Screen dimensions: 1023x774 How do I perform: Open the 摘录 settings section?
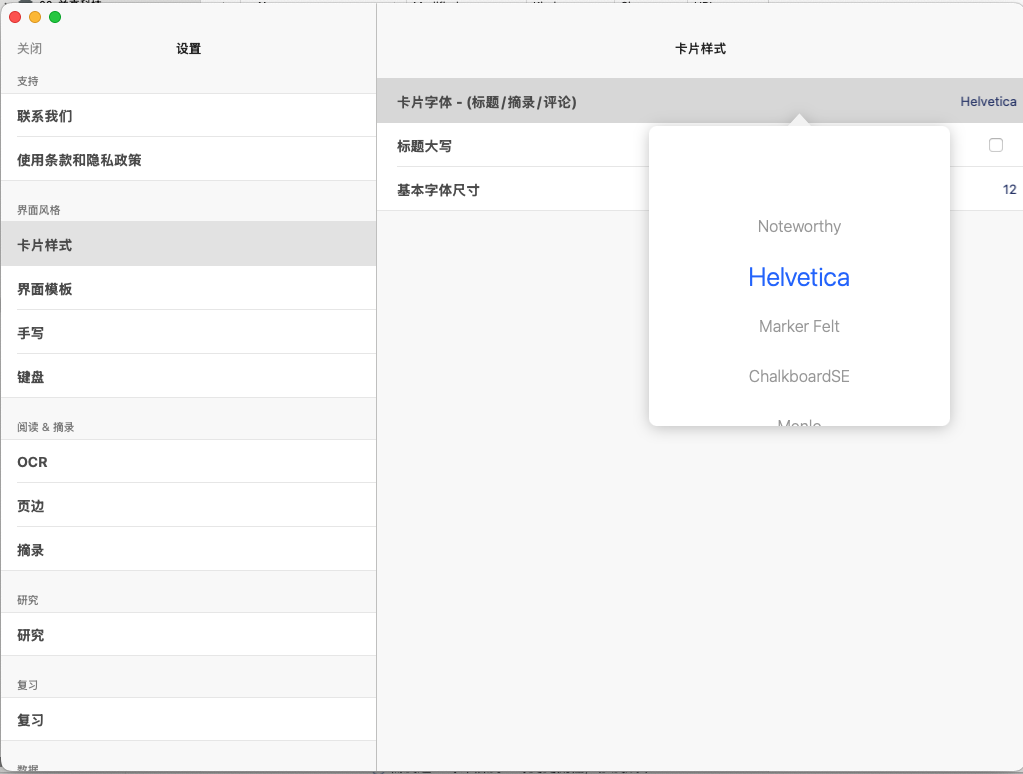point(31,550)
